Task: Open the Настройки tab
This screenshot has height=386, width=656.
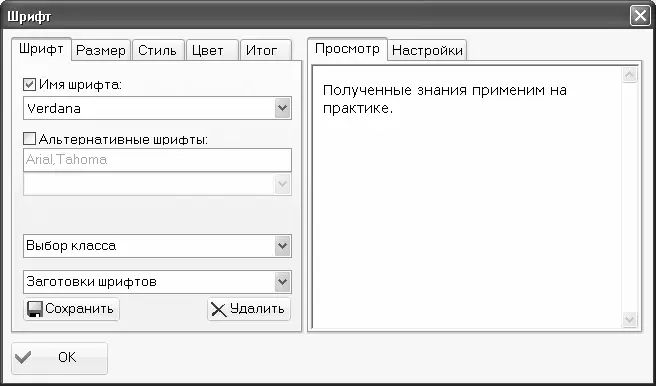Action: tap(427, 50)
